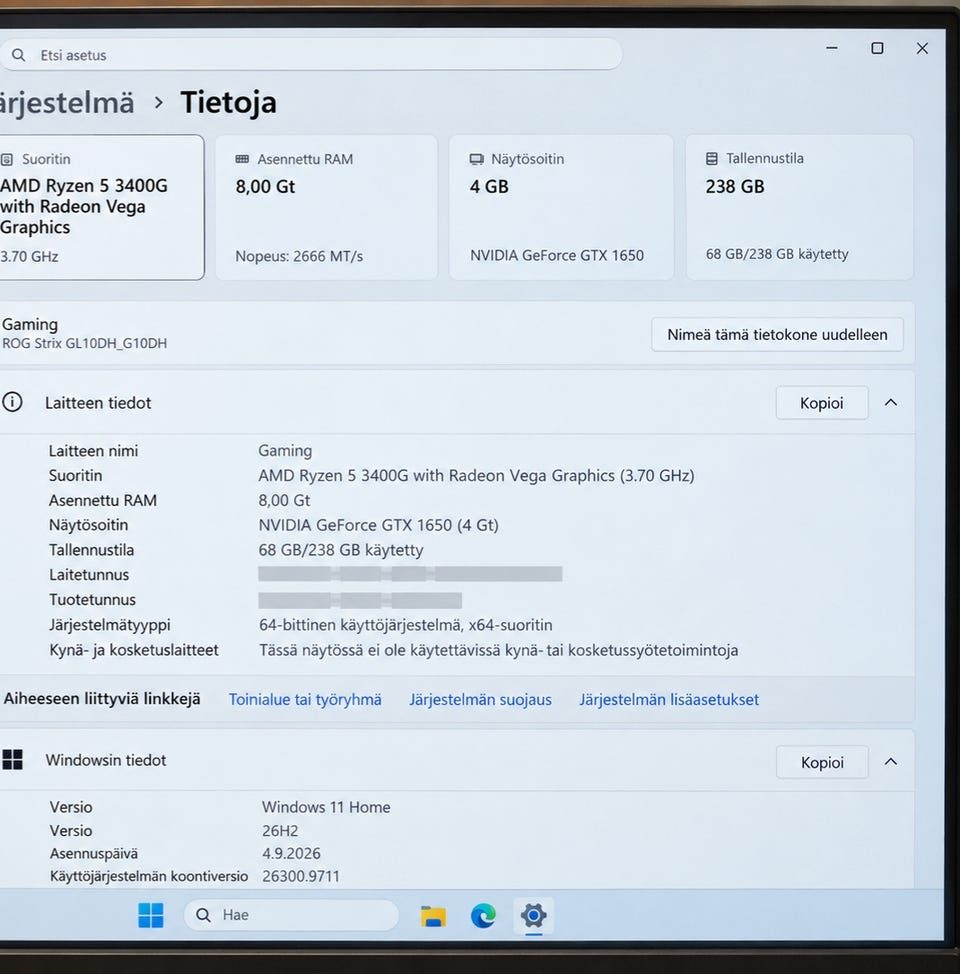Image resolution: width=960 pixels, height=974 pixels.
Task: Open the Toimialue tai työryhmä link
Action: coord(305,699)
